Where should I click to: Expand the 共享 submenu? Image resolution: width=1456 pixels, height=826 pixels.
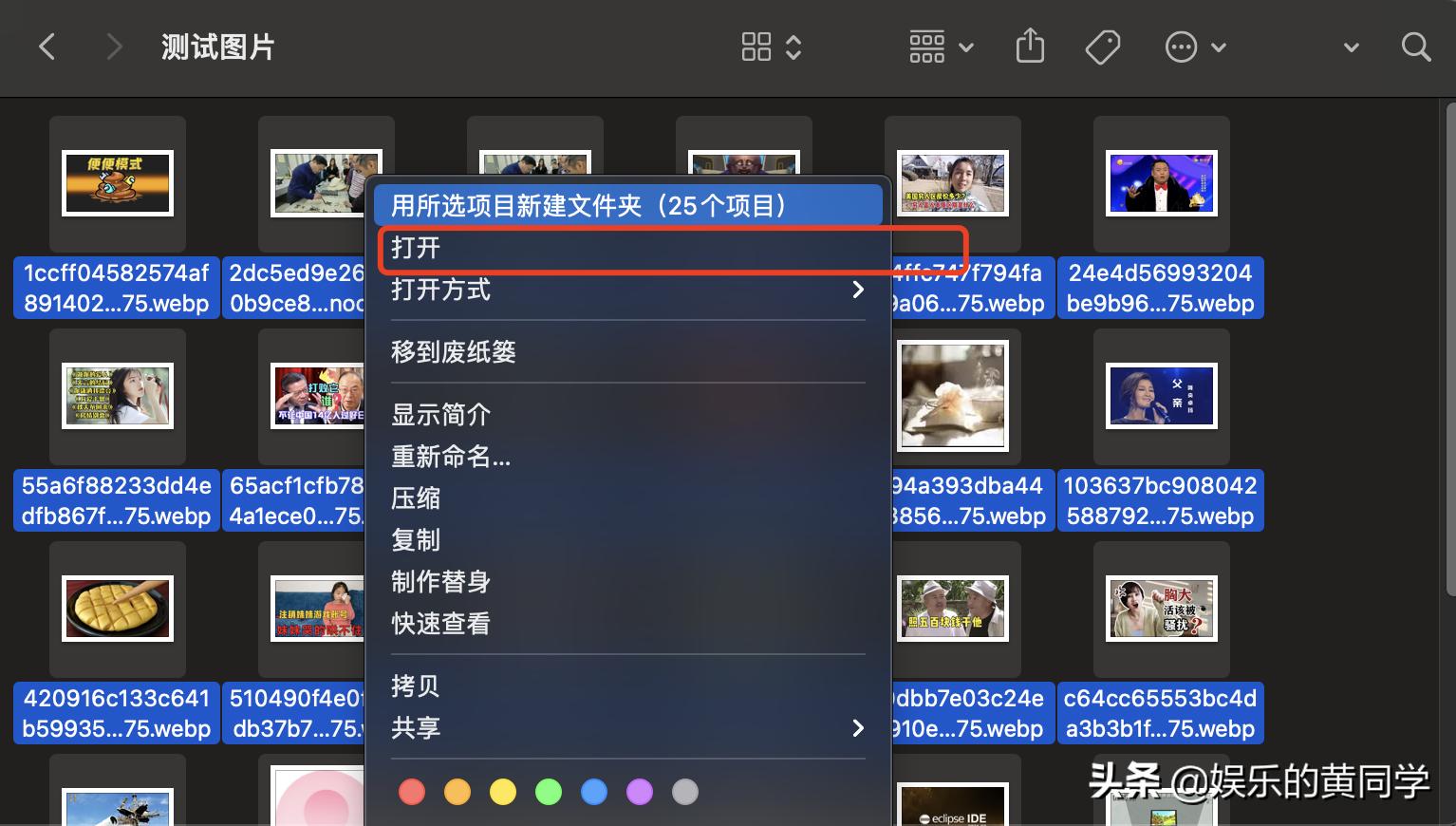point(626,728)
